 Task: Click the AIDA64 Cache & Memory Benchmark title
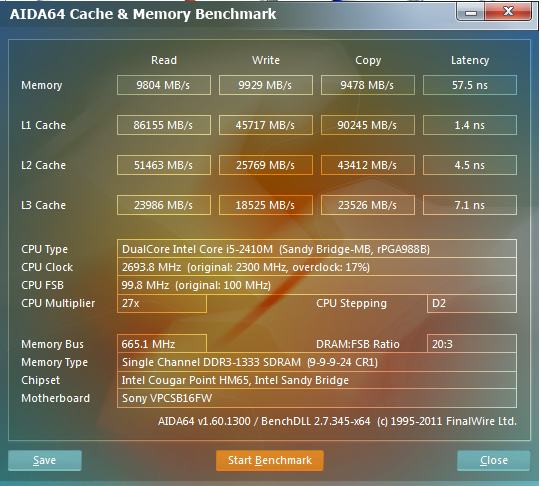point(143,14)
